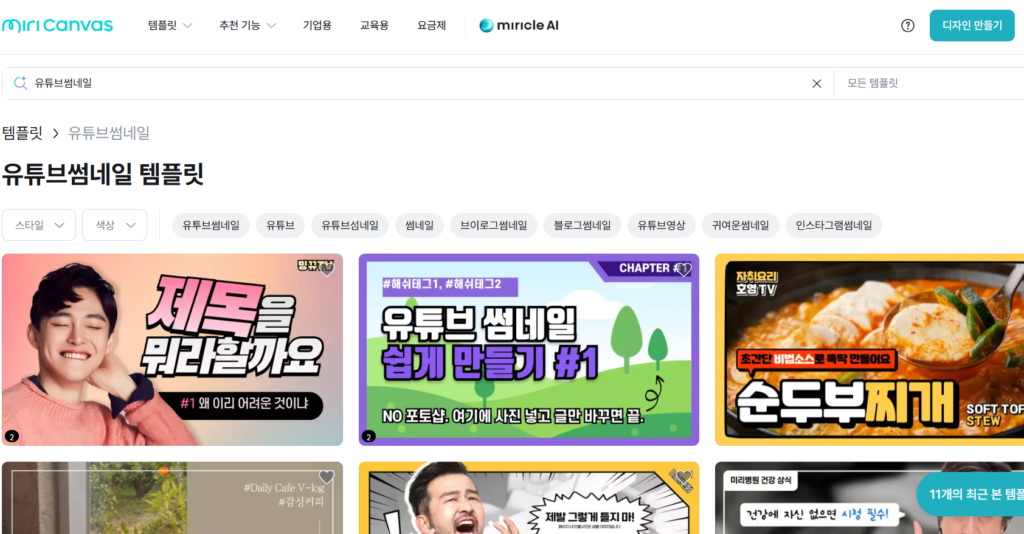Open the 요금제 pricing menu item
The image size is (1024, 534).
[431, 26]
